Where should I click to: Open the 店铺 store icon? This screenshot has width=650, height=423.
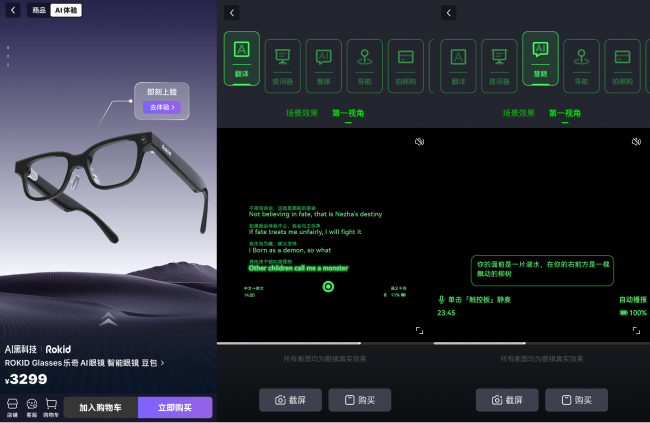12,407
